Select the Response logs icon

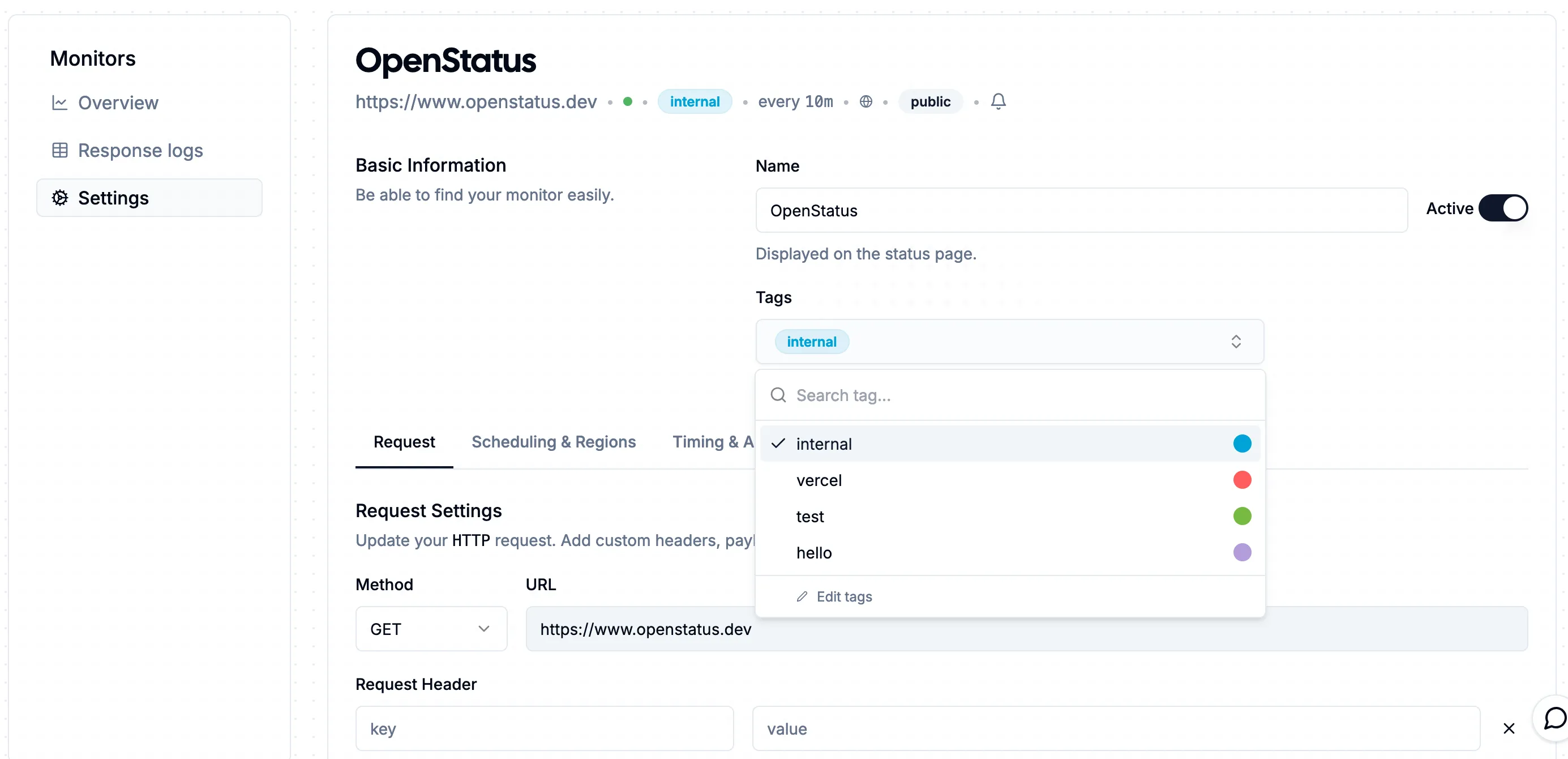(60, 150)
